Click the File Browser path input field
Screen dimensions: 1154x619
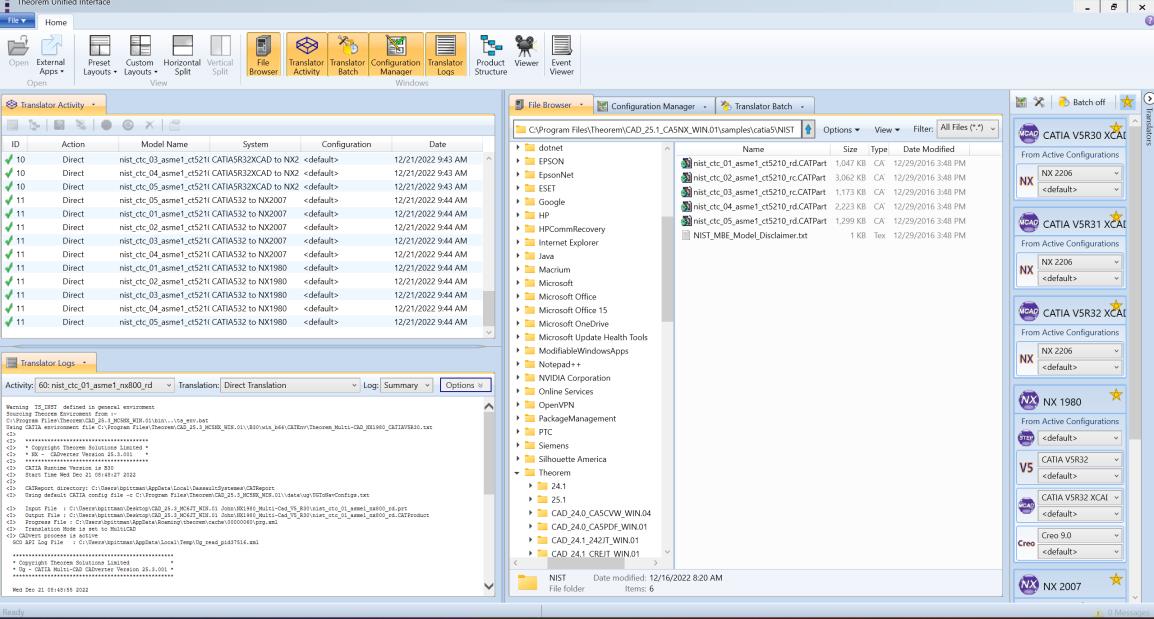657,130
